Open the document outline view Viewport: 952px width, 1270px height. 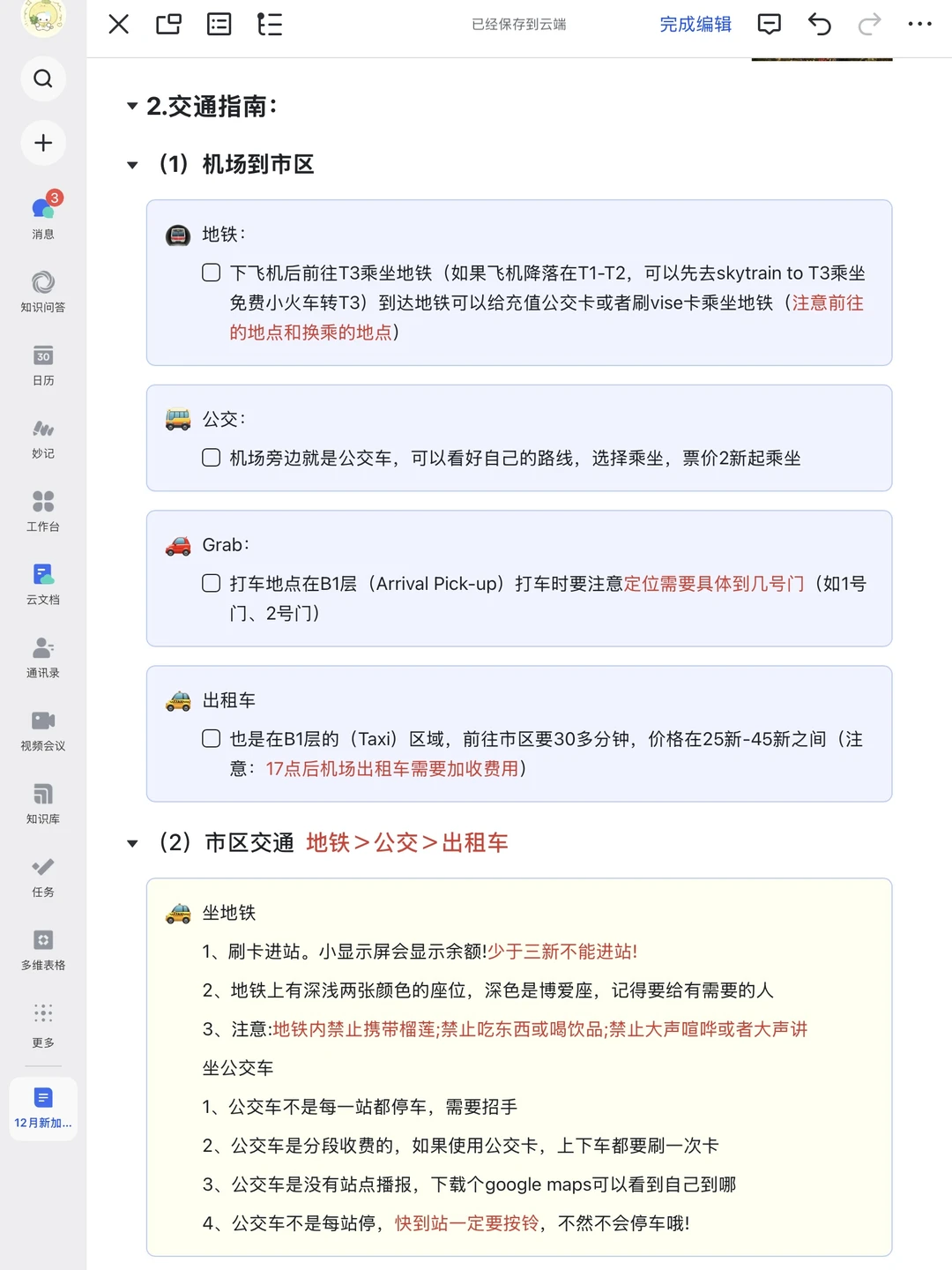pyautogui.click(x=270, y=25)
